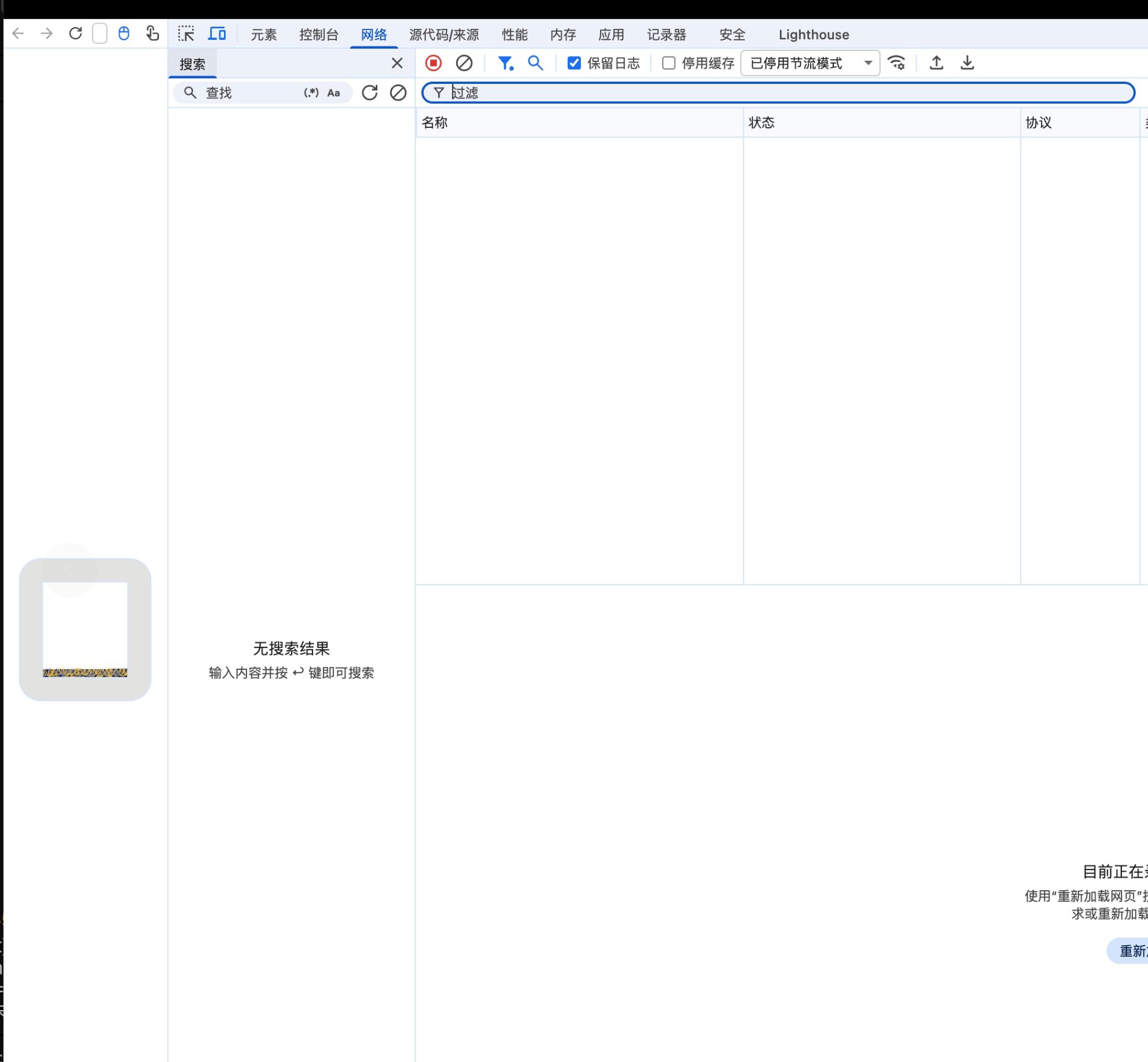Click the blue network search magnifier
Image resolution: width=1148 pixels, height=1062 pixels.
point(536,63)
